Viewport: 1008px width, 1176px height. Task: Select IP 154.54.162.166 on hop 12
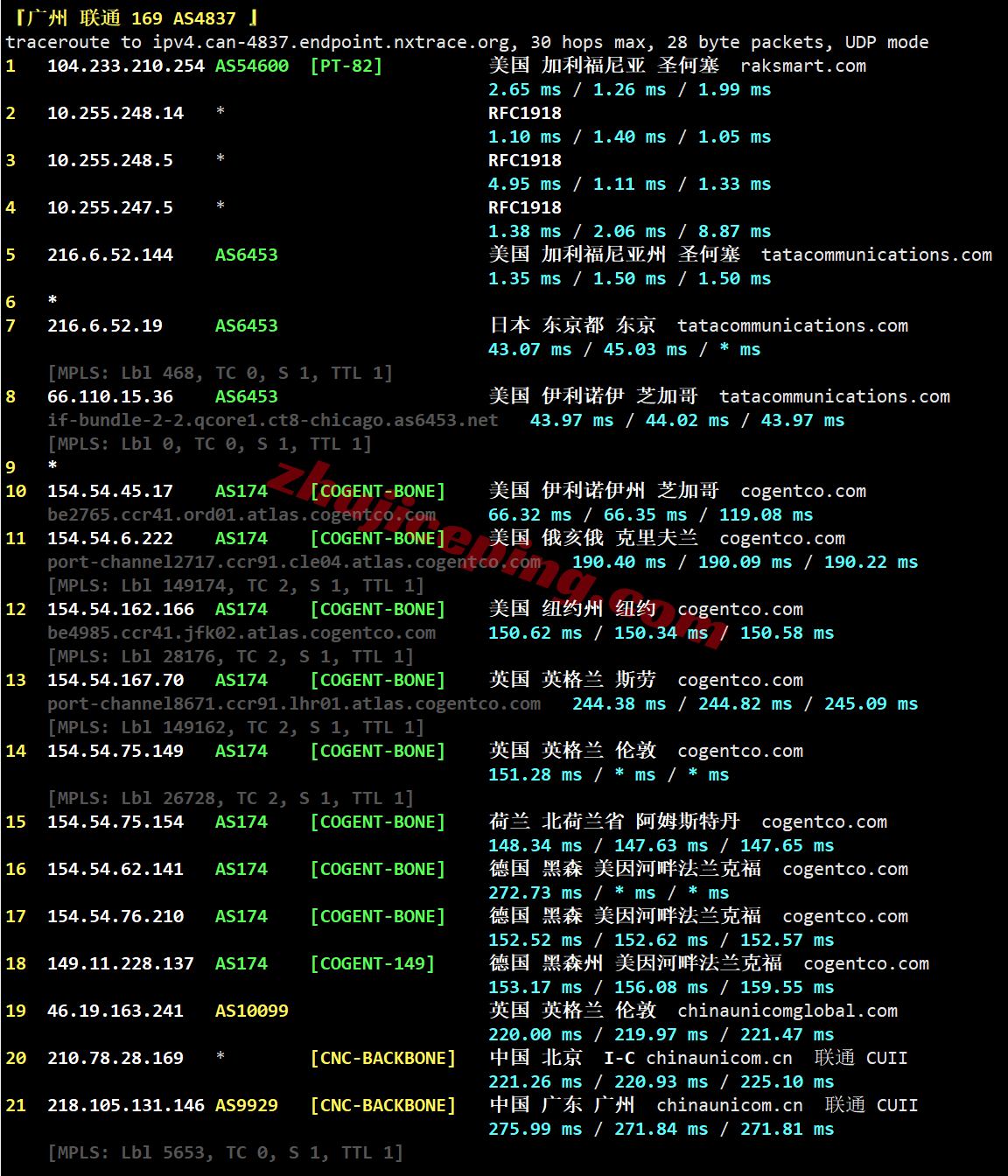(121, 609)
